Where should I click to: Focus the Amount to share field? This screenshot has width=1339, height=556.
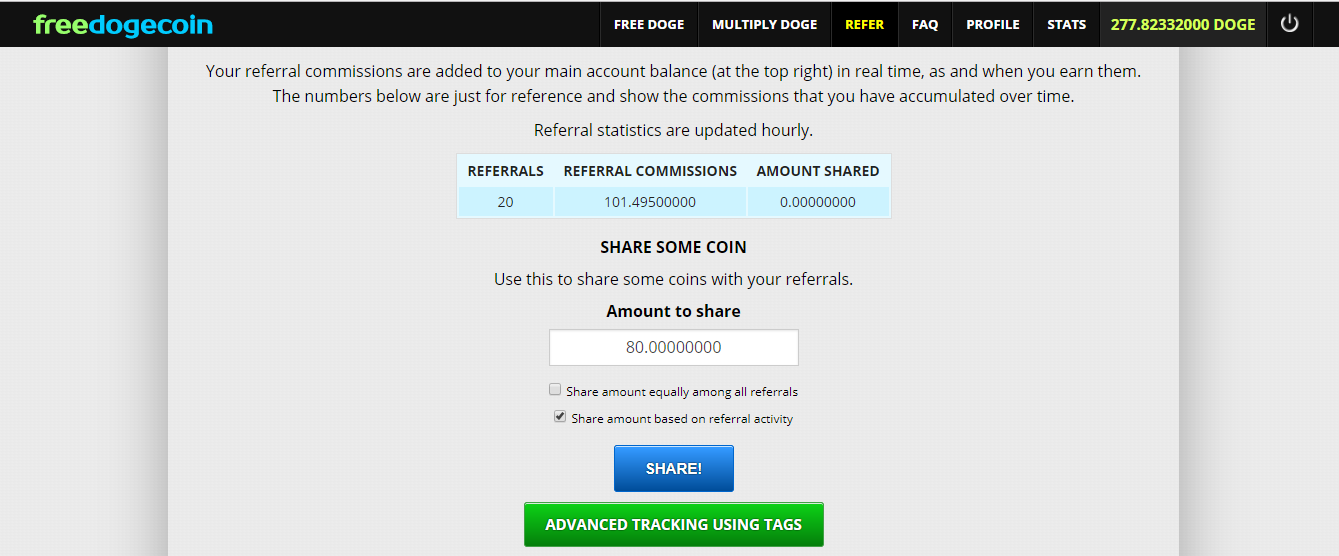coord(674,347)
